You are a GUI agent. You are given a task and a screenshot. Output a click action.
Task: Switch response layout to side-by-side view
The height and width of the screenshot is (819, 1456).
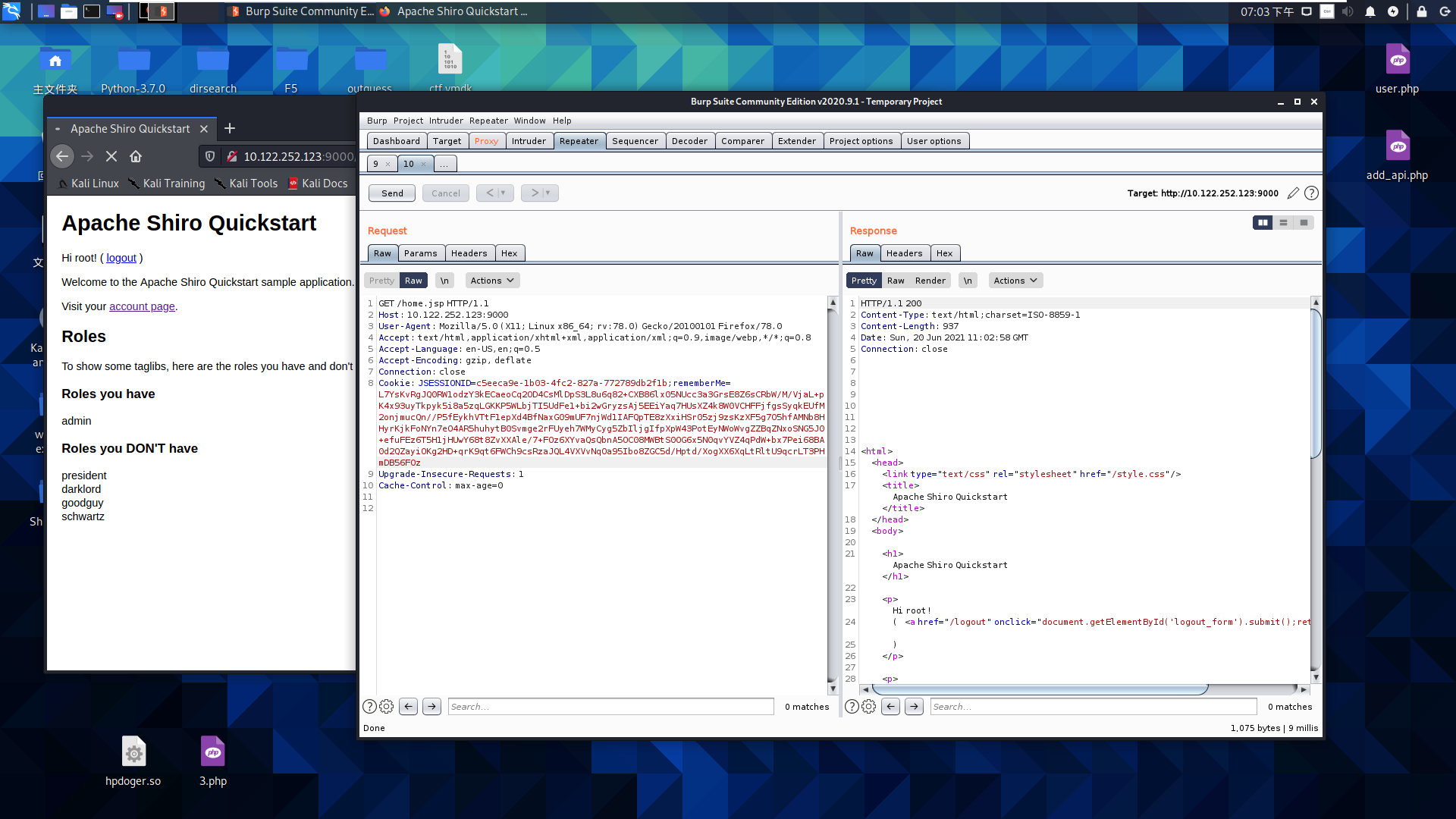[1263, 222]
